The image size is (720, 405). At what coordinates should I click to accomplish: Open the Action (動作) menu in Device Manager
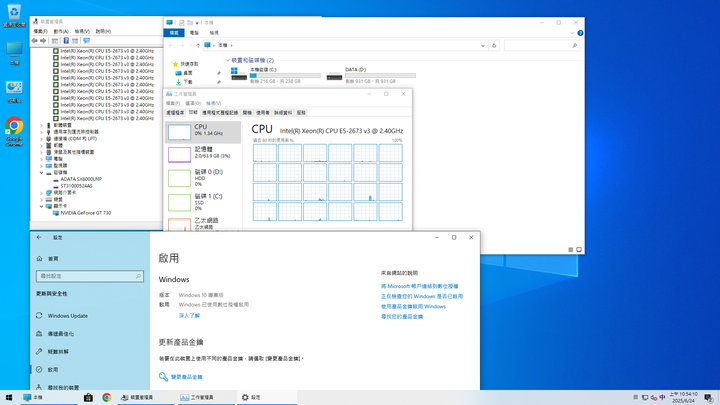pyautogui.click(x=61, y=31)
